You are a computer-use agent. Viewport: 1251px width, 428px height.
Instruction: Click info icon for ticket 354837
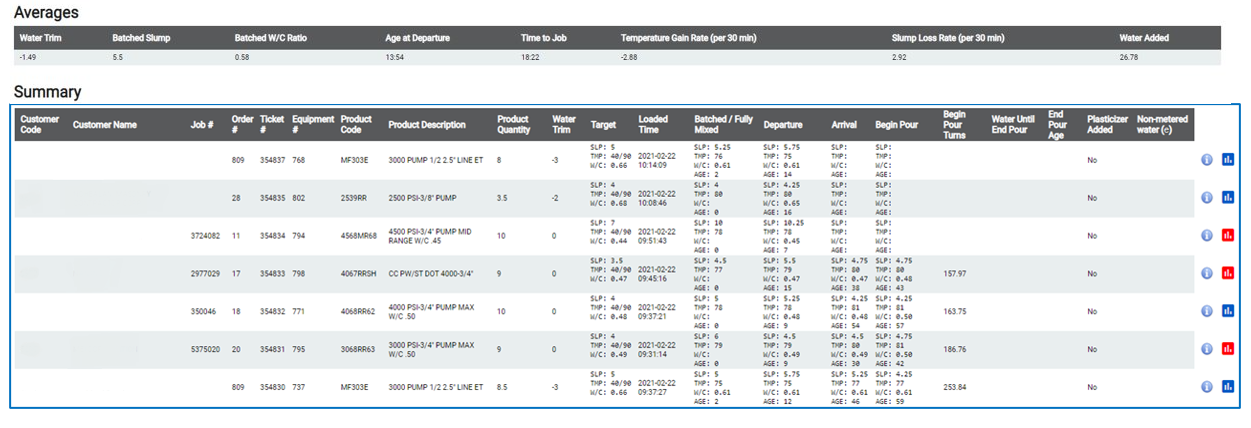1206,160
